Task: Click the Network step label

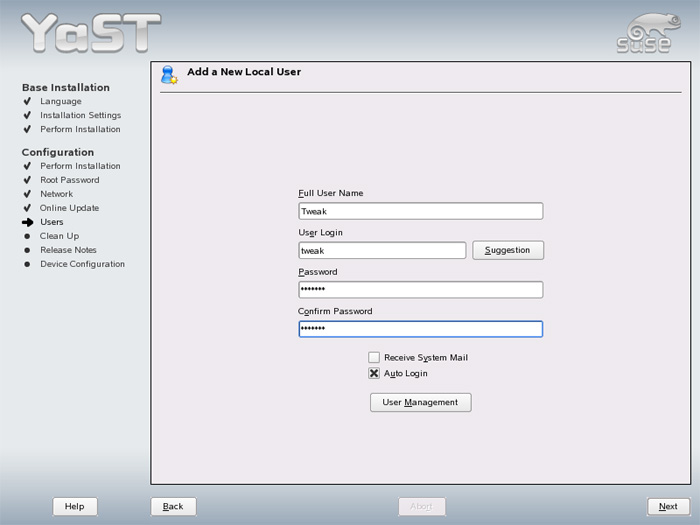Action: tap(57, 194)
